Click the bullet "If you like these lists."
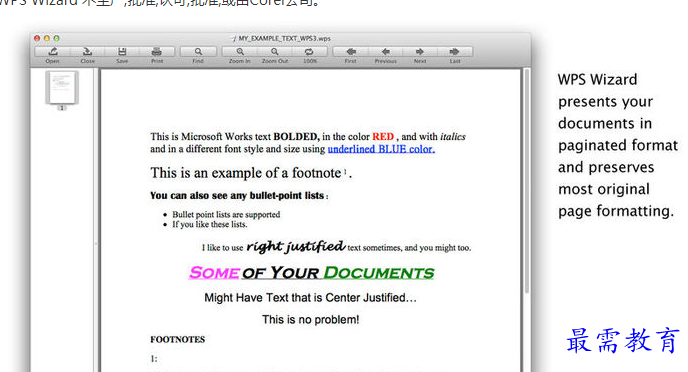This screenshot has height=372, width=688. pyautogui.click(x=210, y=224)
